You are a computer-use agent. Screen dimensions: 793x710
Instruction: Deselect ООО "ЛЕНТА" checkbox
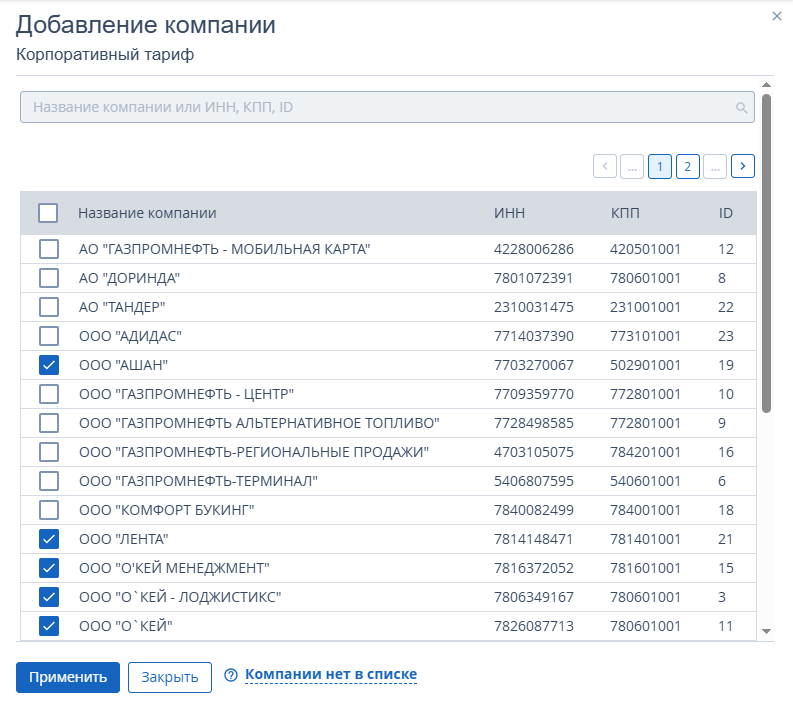coord(48,540)
